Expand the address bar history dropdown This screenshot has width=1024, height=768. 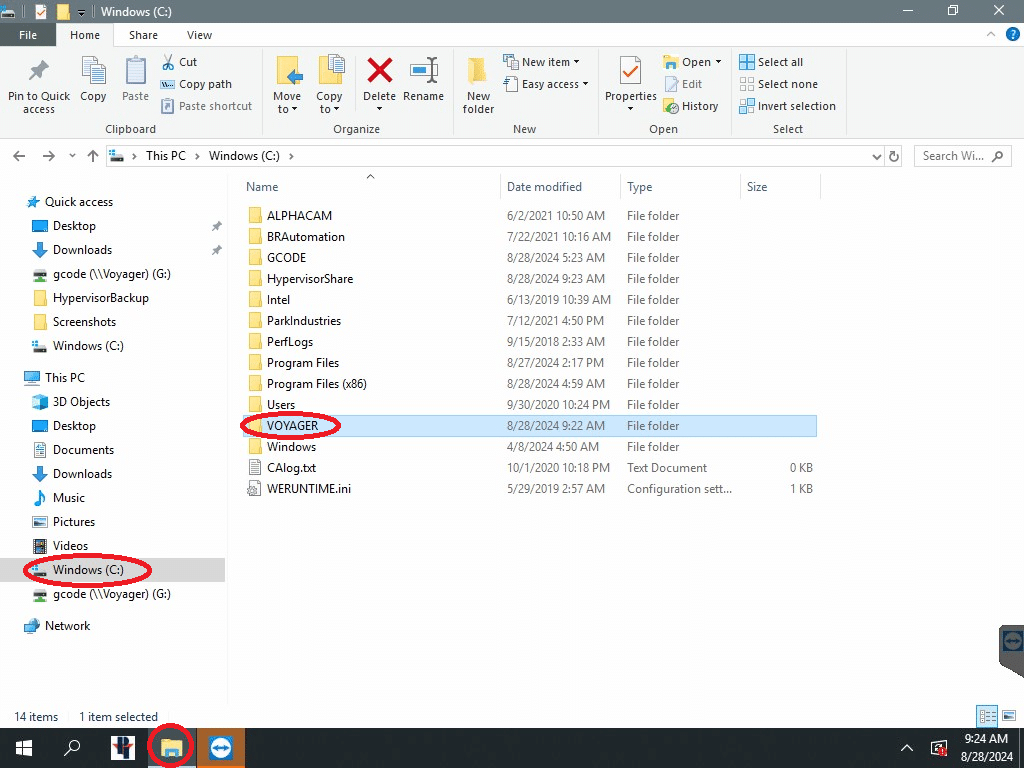[876, 156]
